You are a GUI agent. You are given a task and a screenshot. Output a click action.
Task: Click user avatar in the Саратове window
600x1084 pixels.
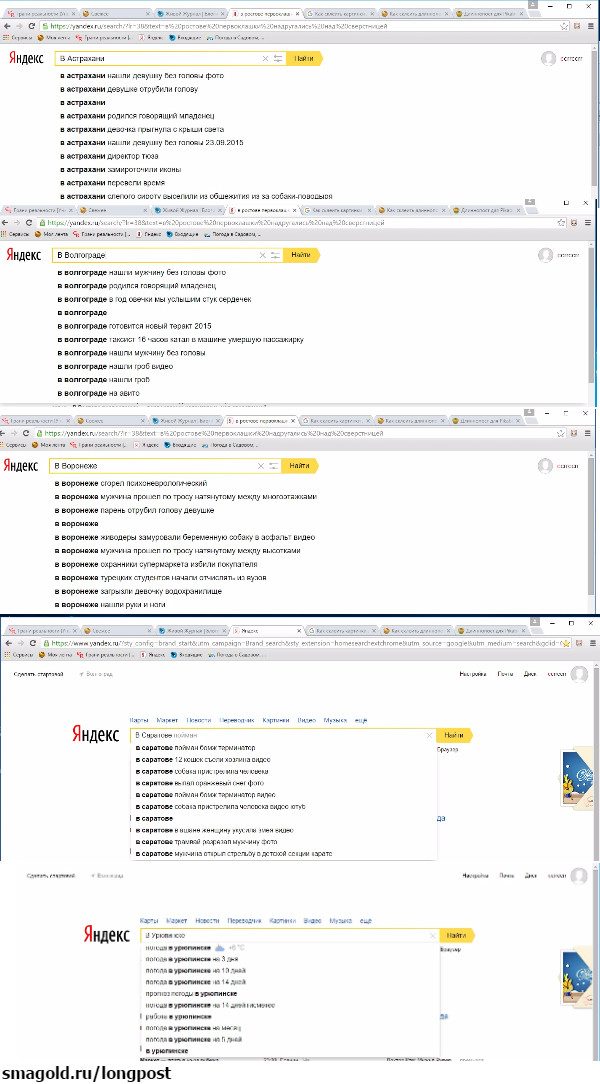(579, 674)
